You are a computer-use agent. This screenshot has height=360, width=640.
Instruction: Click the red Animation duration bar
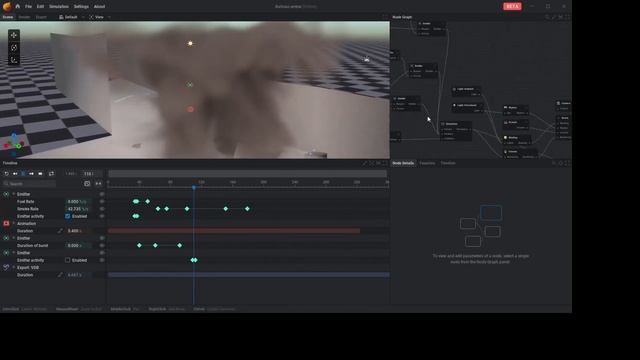point(234,231)
